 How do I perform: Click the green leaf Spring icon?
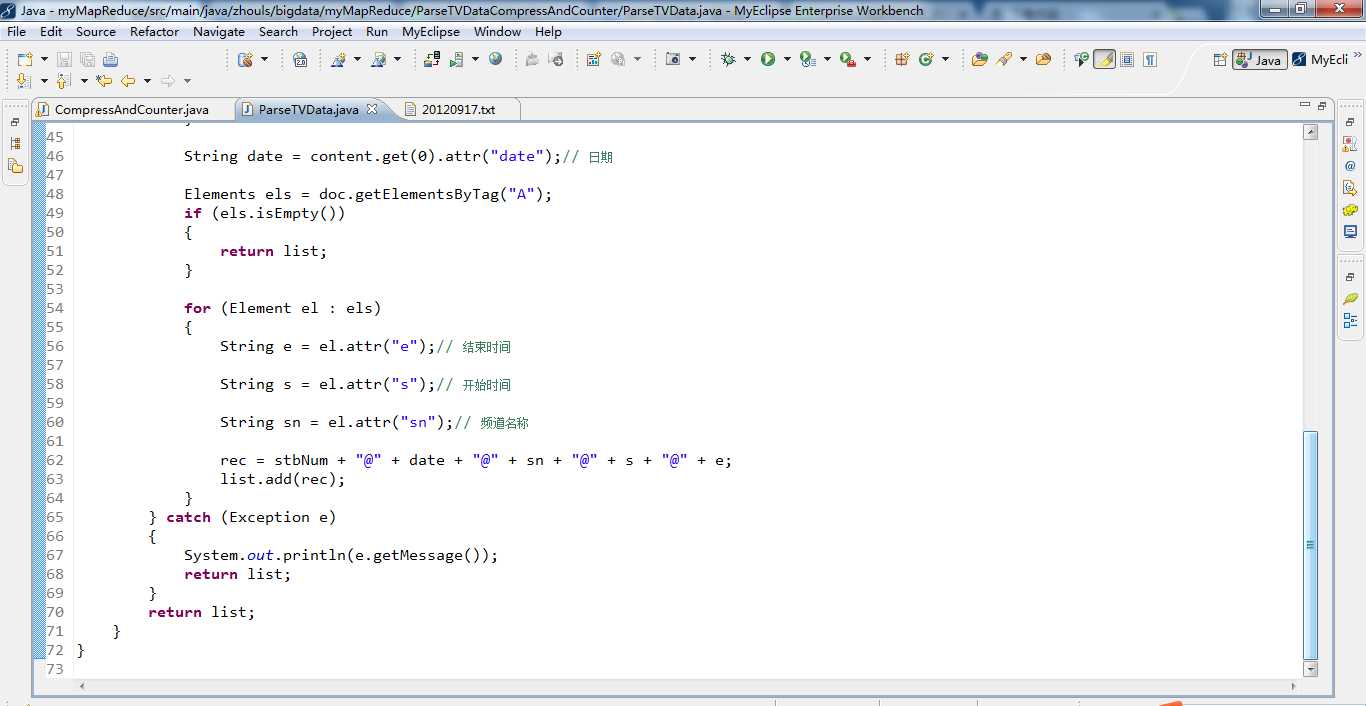(x=1350, y=299)
